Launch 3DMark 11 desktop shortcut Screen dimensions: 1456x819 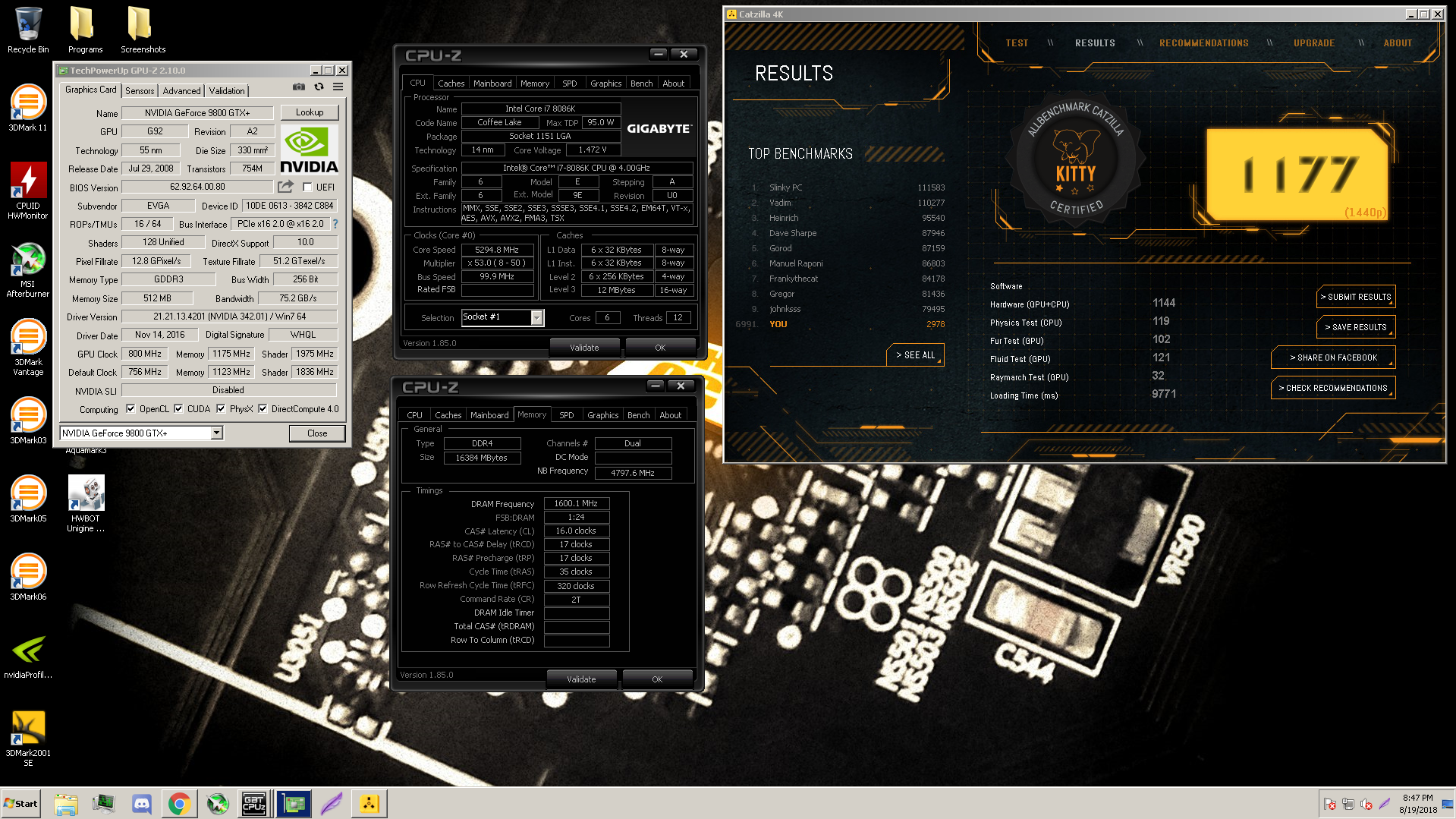pyautogui.click(x=28, y=108)
